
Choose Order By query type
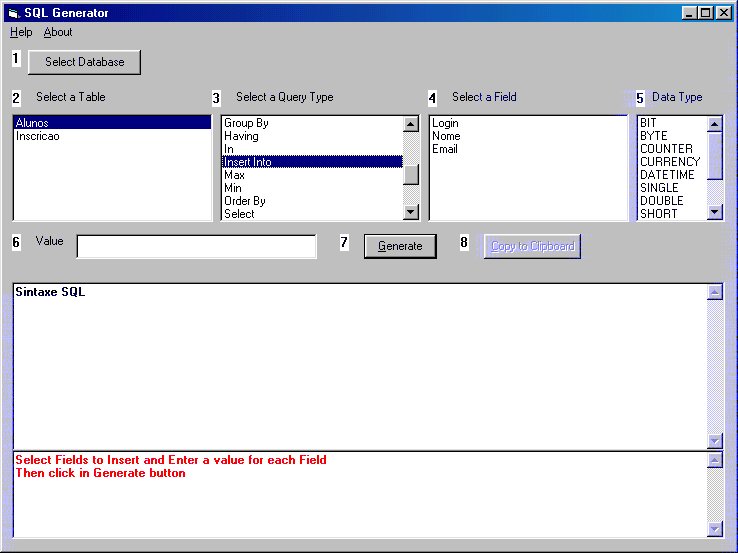(x=245, y=201)
